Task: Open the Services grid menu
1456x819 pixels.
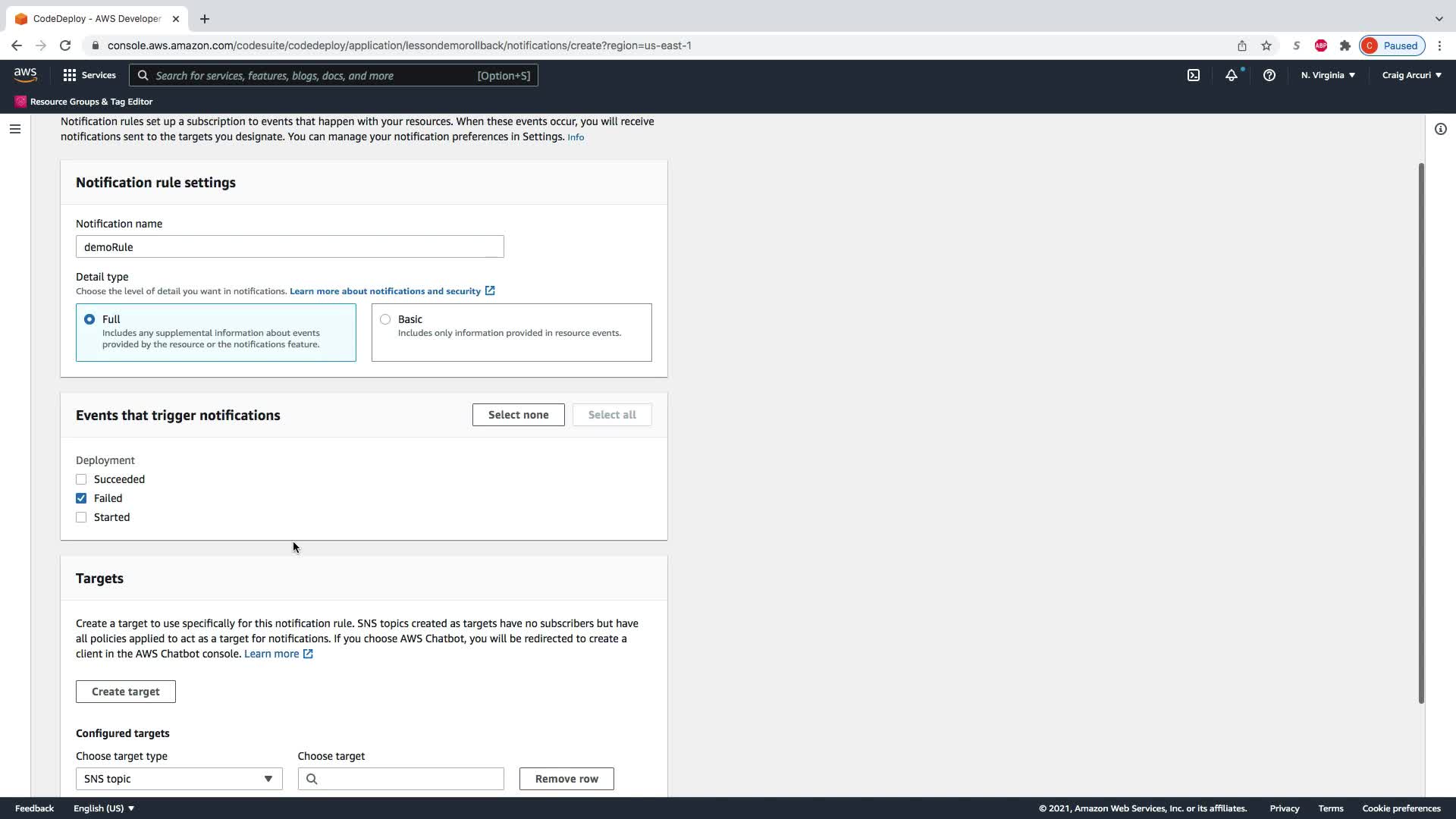Action: point(89,75)
